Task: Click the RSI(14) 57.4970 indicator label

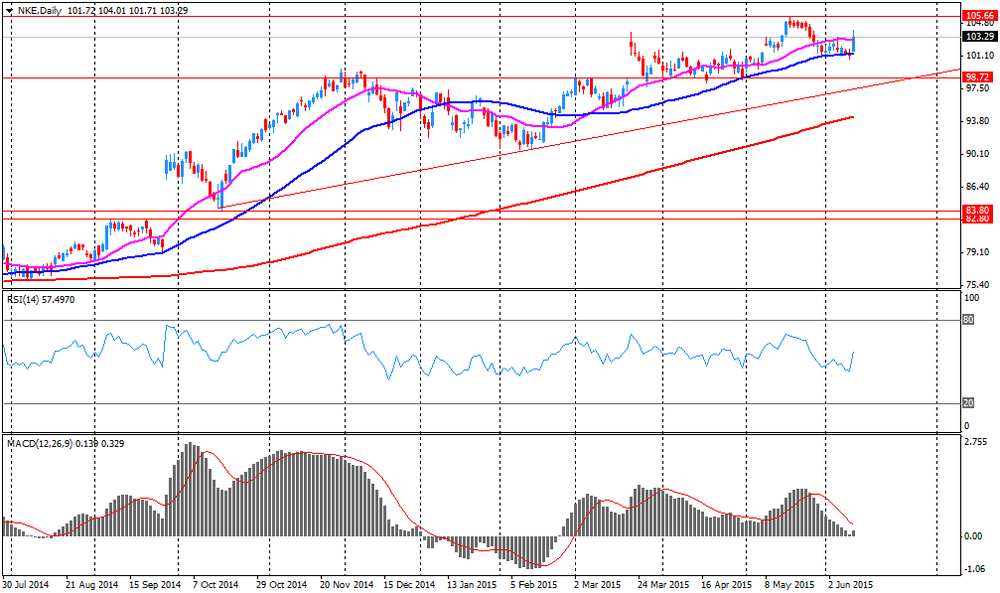Action: click(x=41, y=299)
